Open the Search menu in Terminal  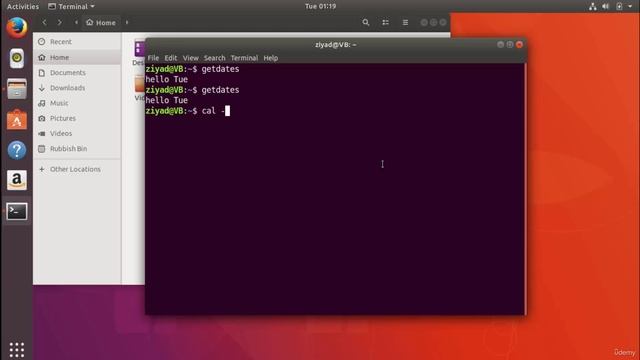click(214, 58)
